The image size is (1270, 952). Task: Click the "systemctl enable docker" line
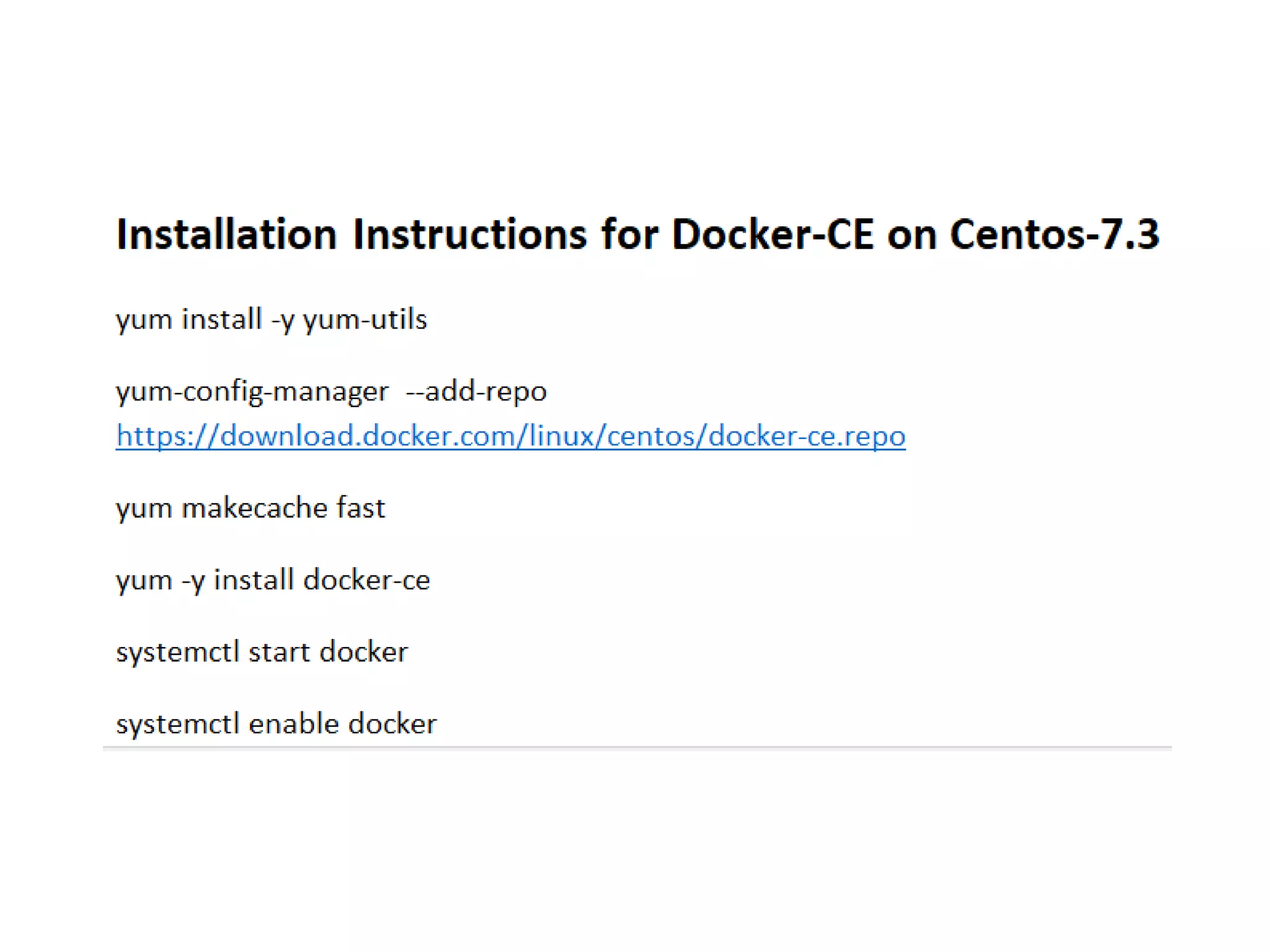tap(276, 725)
